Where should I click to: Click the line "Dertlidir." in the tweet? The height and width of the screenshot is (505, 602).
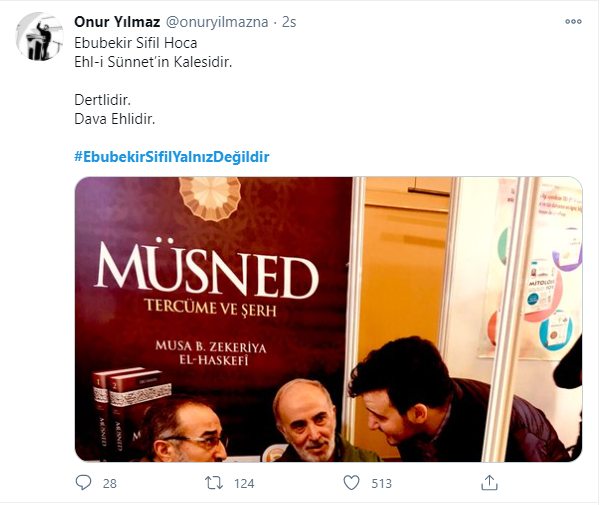coord(104,100)
